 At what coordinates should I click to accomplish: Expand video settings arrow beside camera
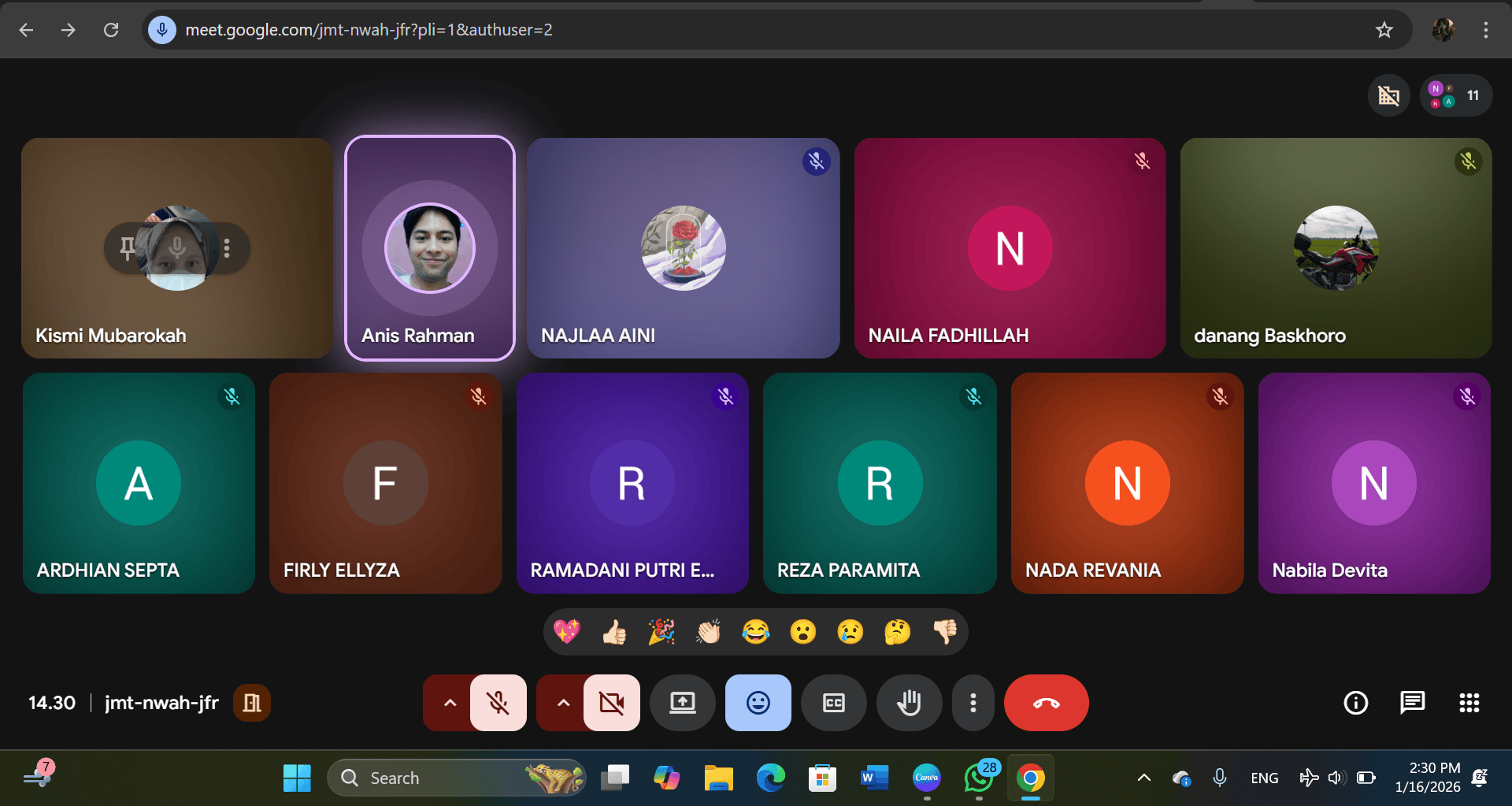point(563,703)
